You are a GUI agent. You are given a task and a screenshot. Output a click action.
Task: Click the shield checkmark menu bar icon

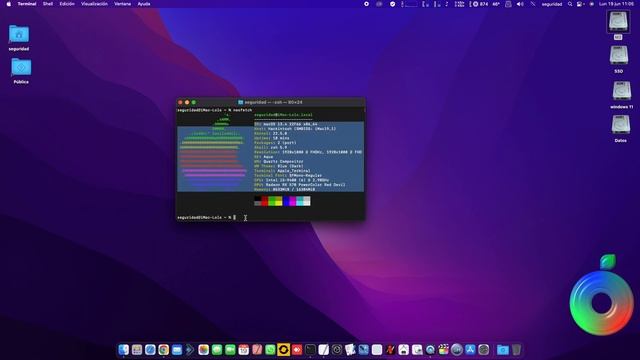click(392, 4)
